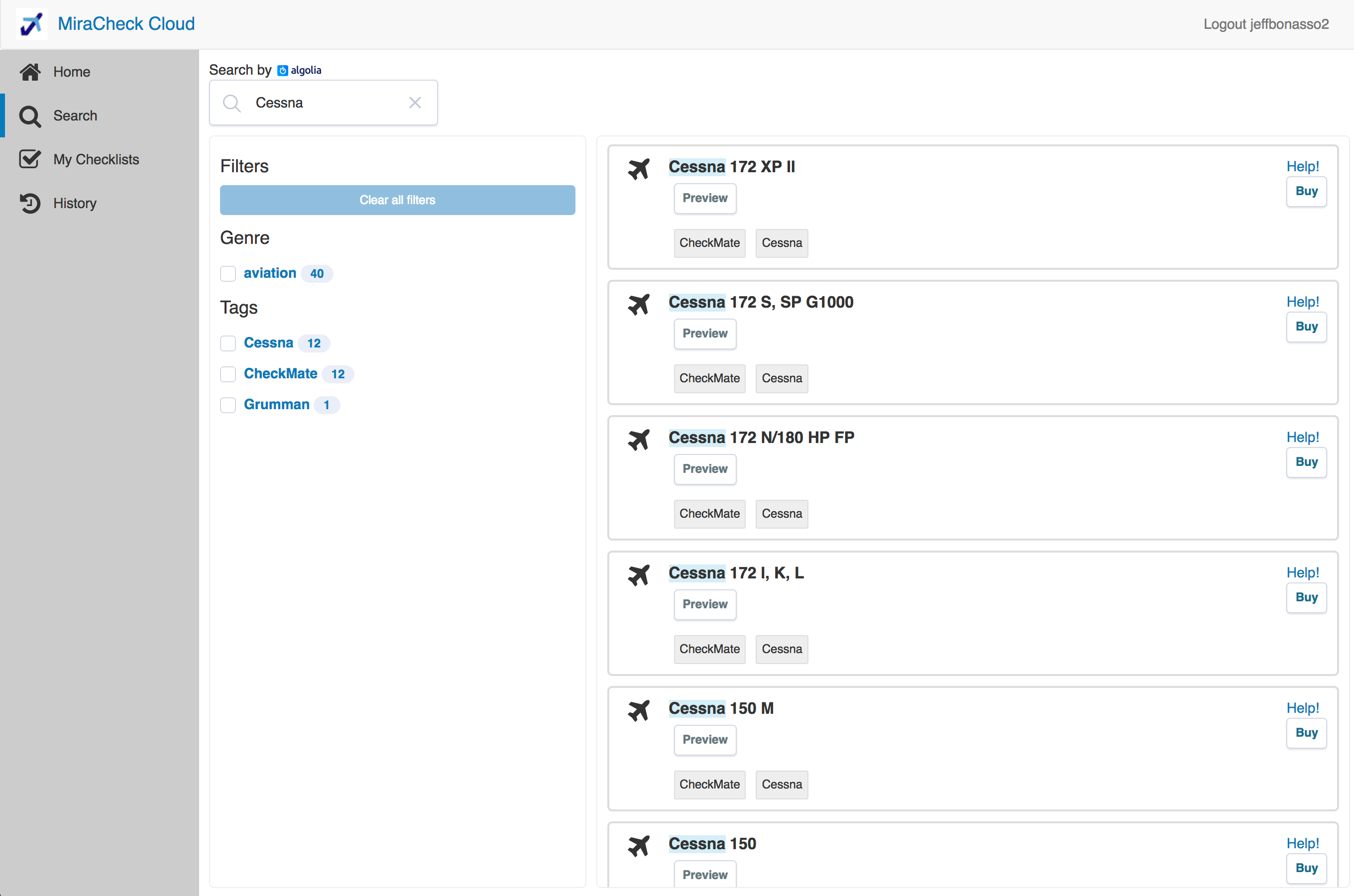
Task: Toggle the aviation genre checkbox
Action: pyautogui.click(x=228, y=274)
